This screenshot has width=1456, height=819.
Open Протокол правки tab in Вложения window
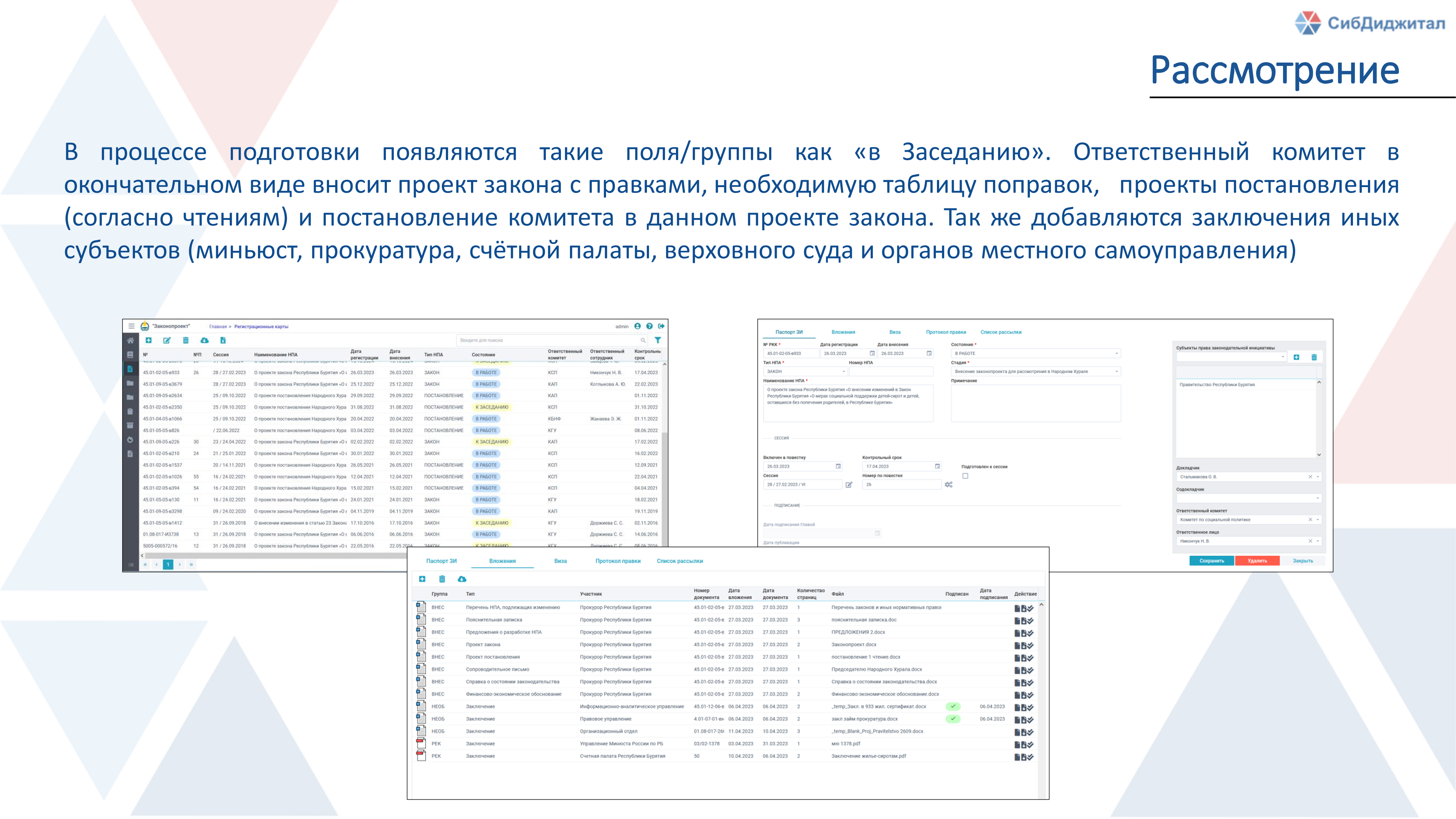[x=618, y=561]
